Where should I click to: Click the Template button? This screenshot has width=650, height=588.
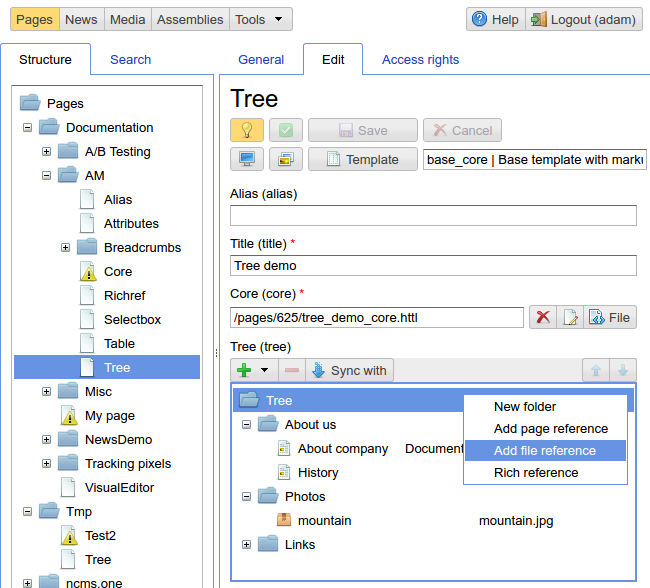(x=362, y=159)
